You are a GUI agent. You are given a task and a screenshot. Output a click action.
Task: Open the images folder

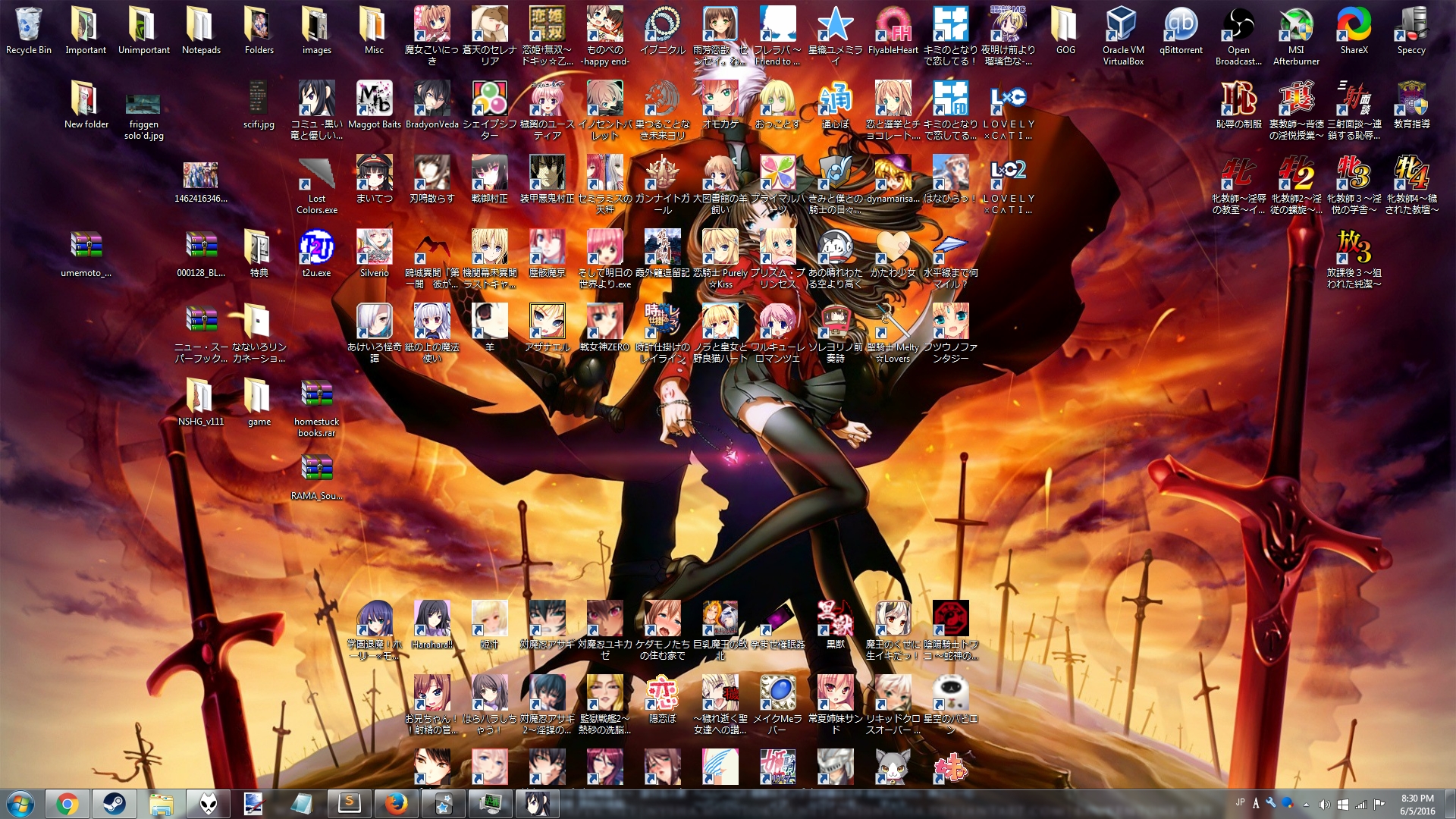[317, 30]
